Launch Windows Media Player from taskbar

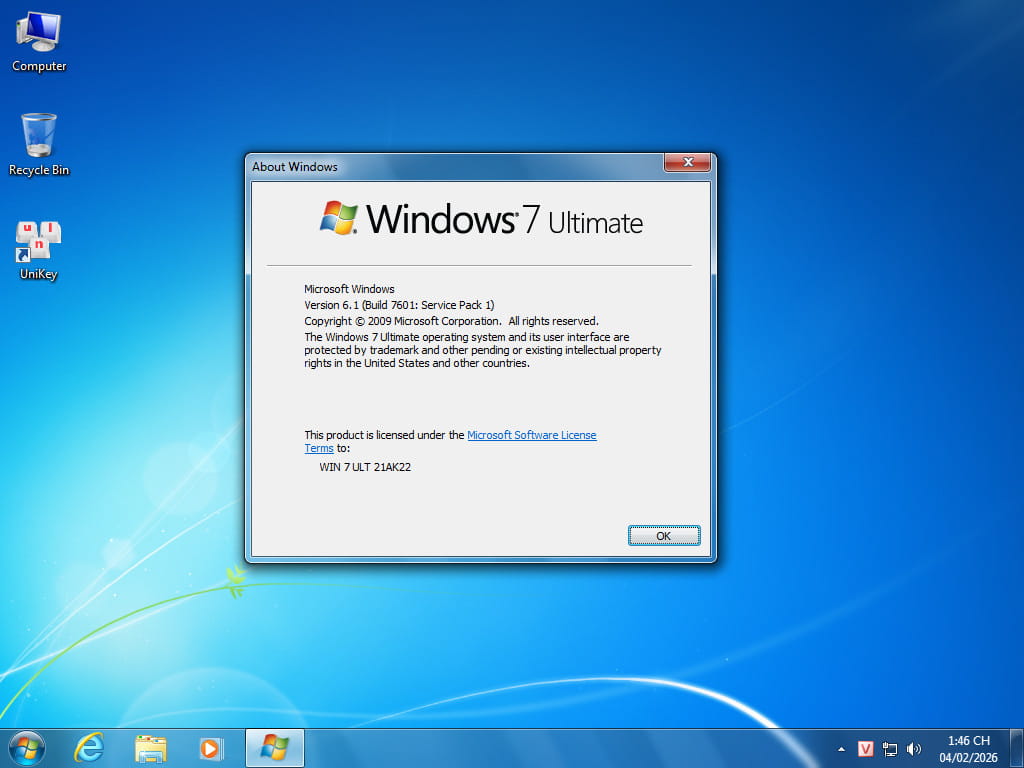point(211,748)
